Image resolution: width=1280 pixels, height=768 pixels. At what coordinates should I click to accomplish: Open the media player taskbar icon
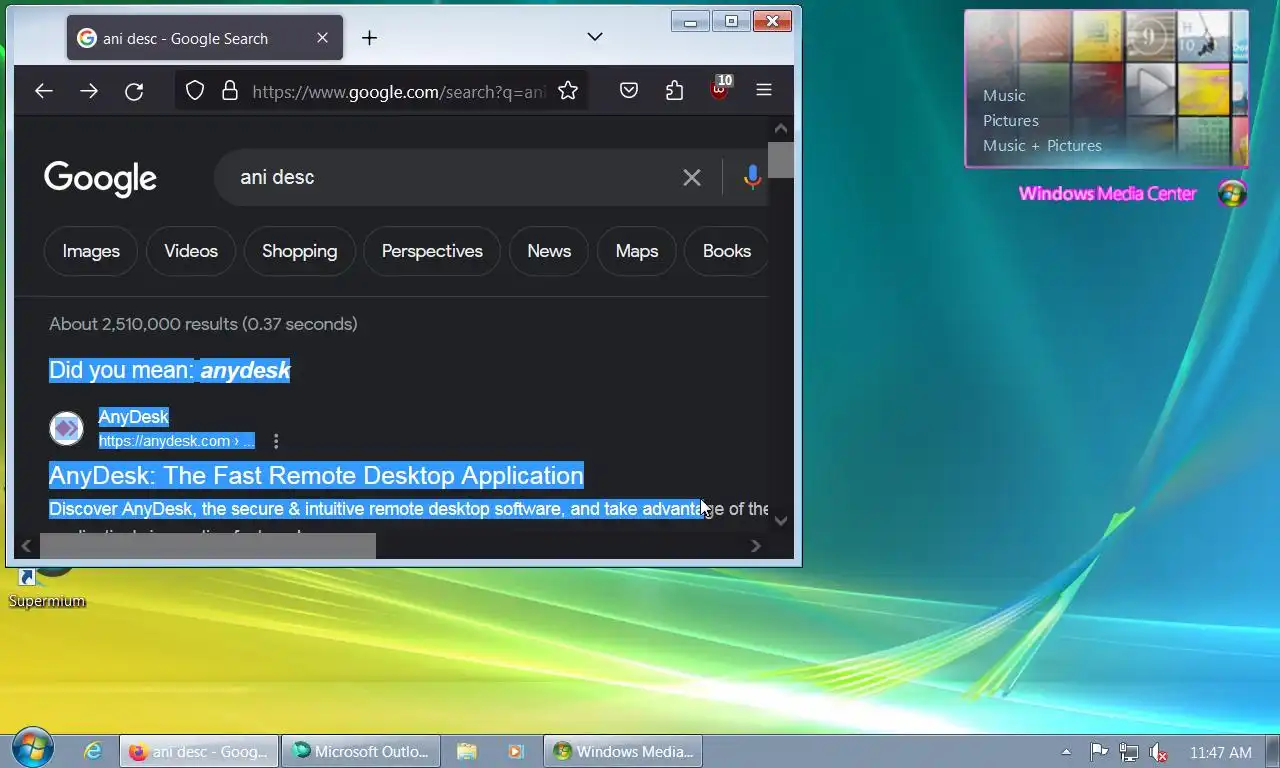515,752
